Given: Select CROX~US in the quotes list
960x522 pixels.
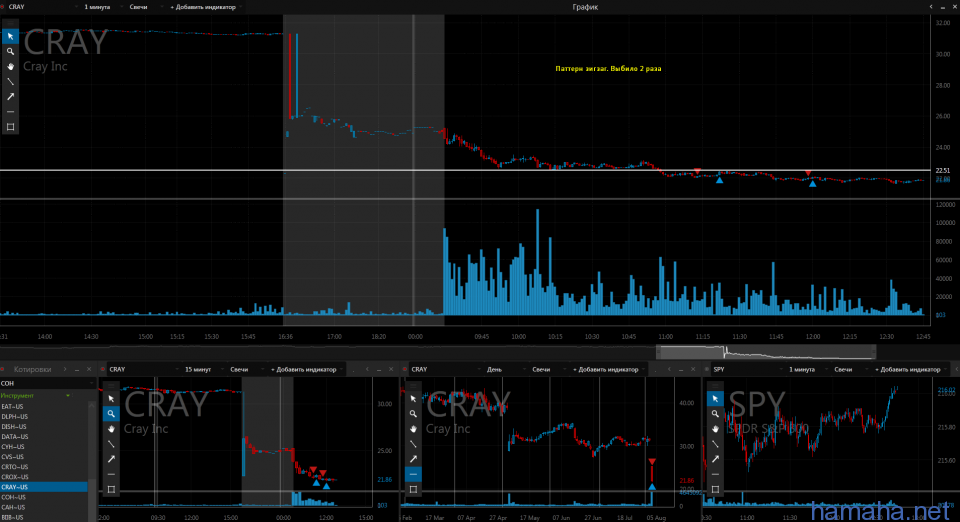Looking at the screenshot, I should [x=44, y=477].
